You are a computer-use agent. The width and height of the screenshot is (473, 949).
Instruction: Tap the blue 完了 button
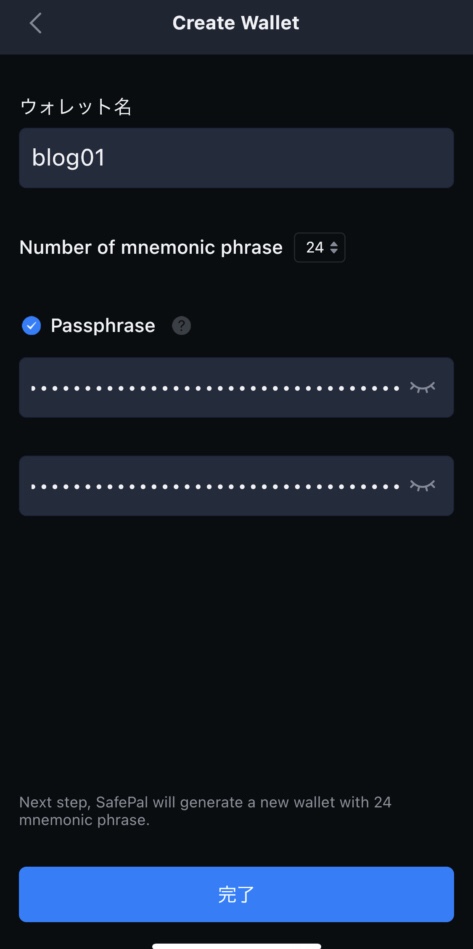pyautogui.click(x=236, y=895)
